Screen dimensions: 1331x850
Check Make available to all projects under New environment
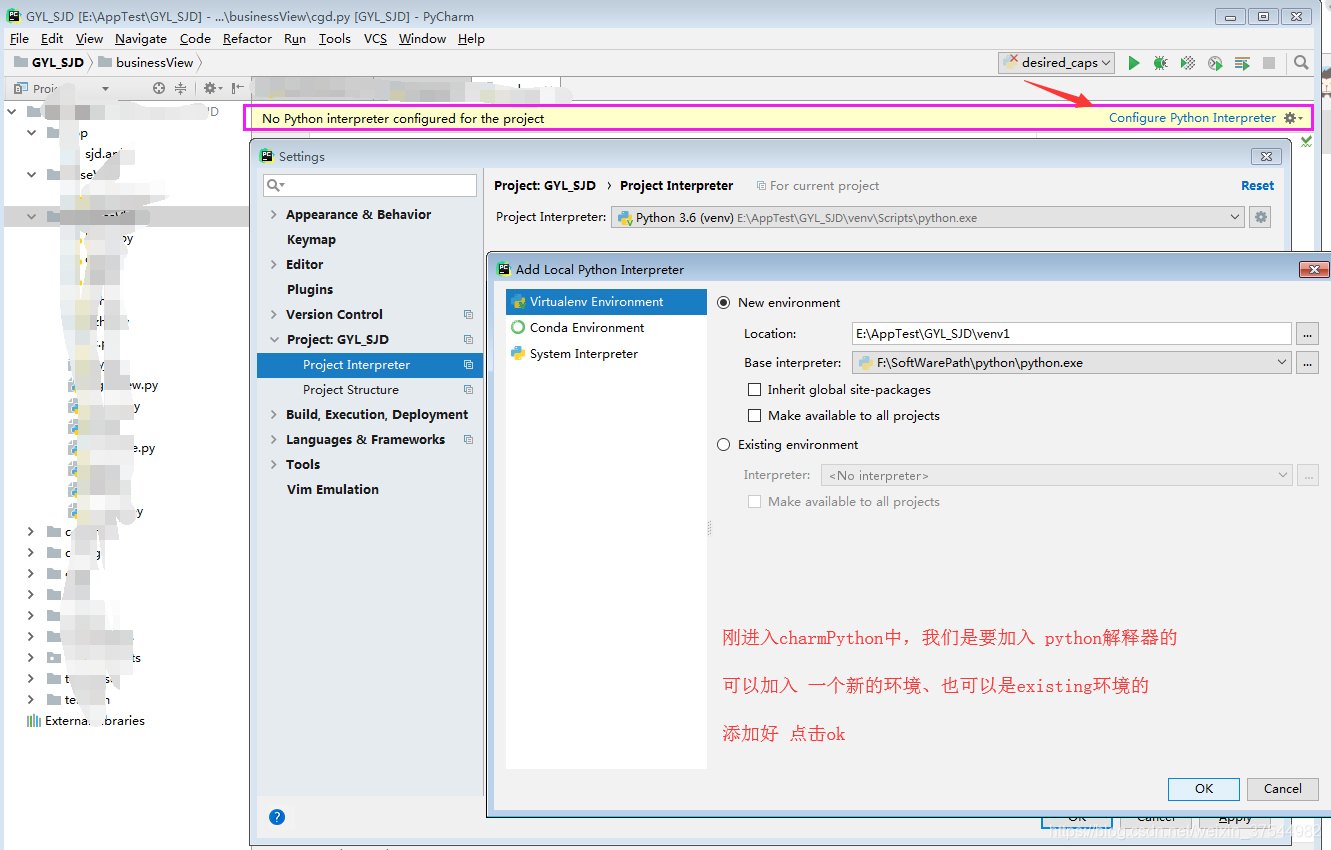pos(755,416)
